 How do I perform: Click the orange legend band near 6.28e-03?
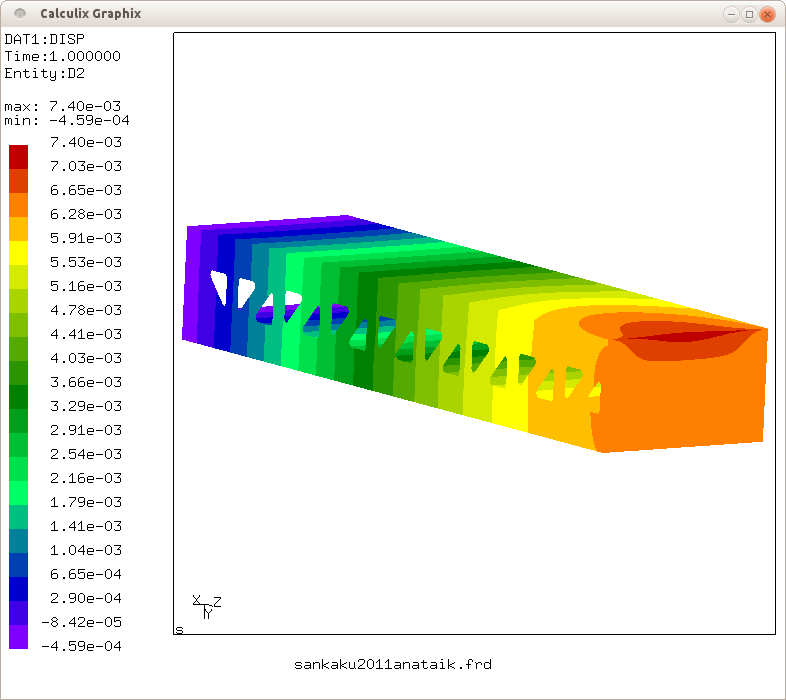coord(19,205)
